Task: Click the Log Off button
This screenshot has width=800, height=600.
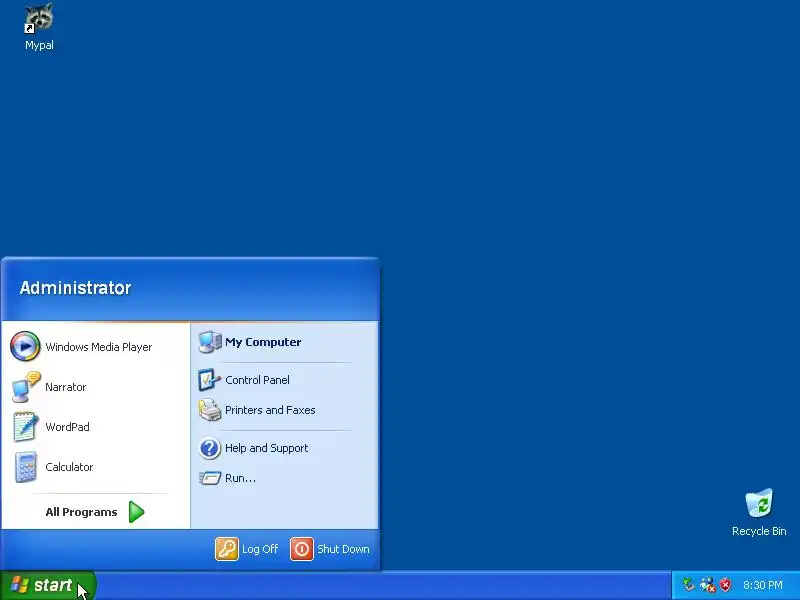Action: click(x=247, y=549)
